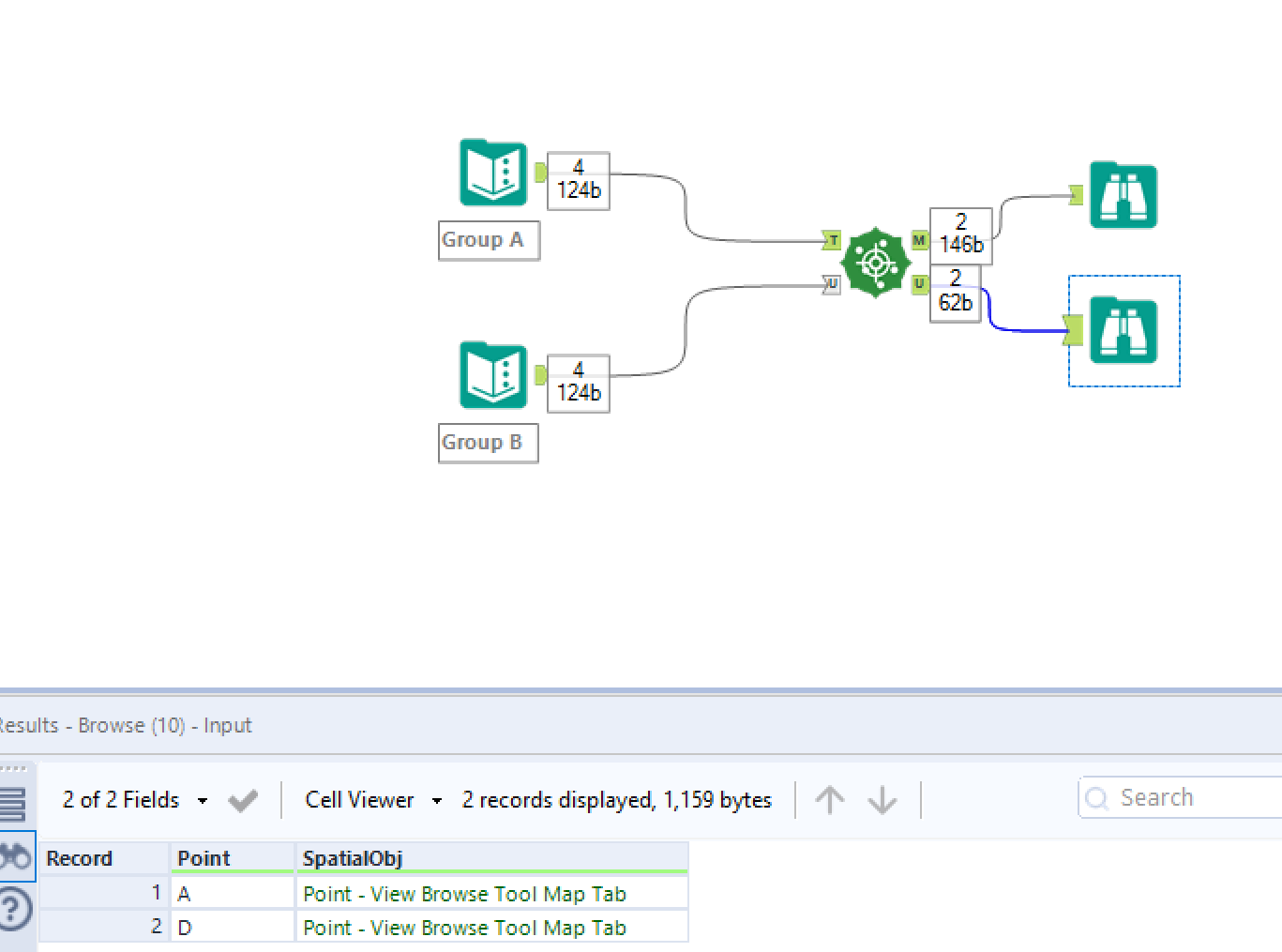
Task: Click '2 records displayed, 1,159 bytes' status text
Action: (x=617, y=800)
